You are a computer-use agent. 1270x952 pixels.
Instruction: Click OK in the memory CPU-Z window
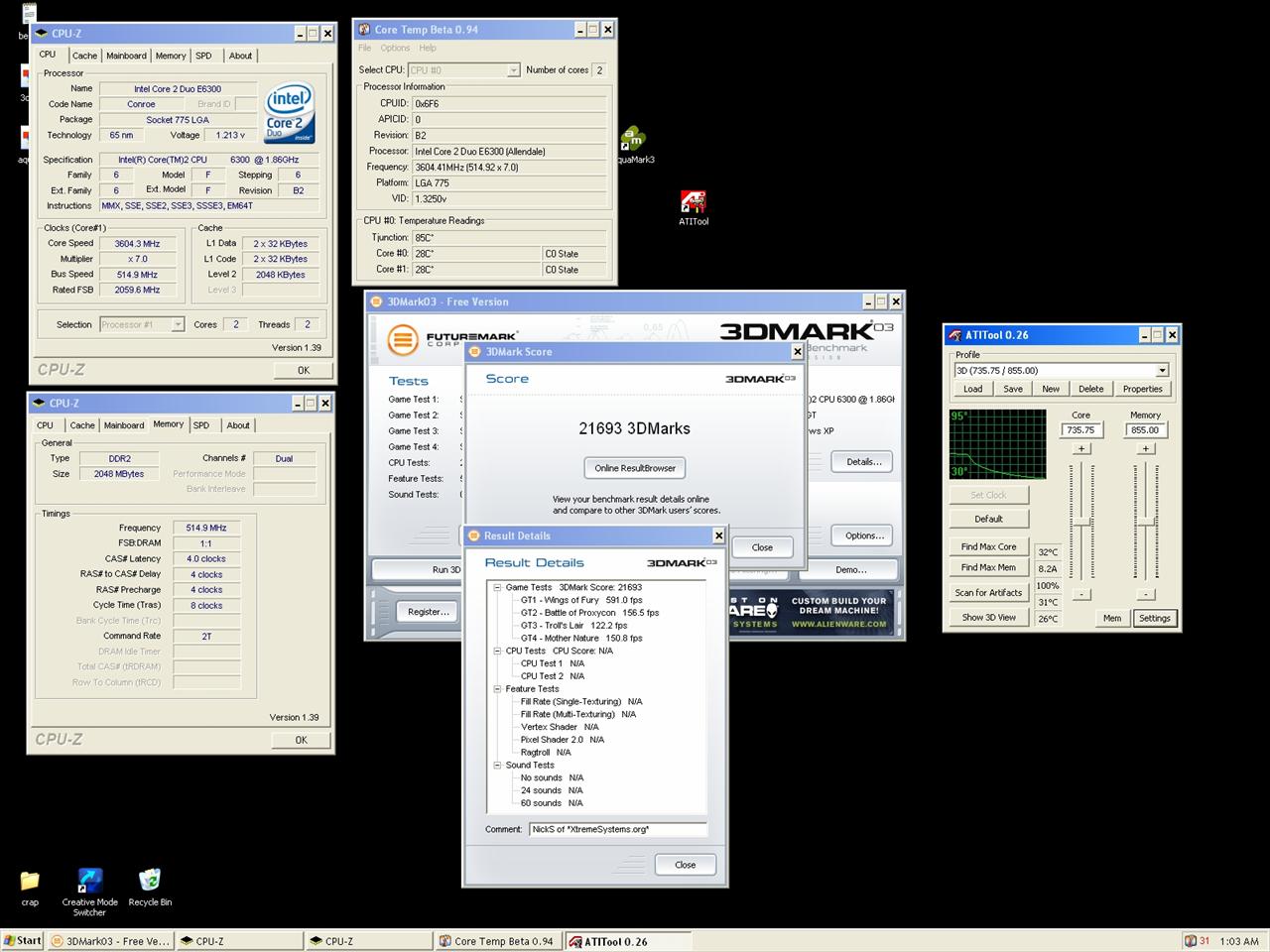click(301, 740)
